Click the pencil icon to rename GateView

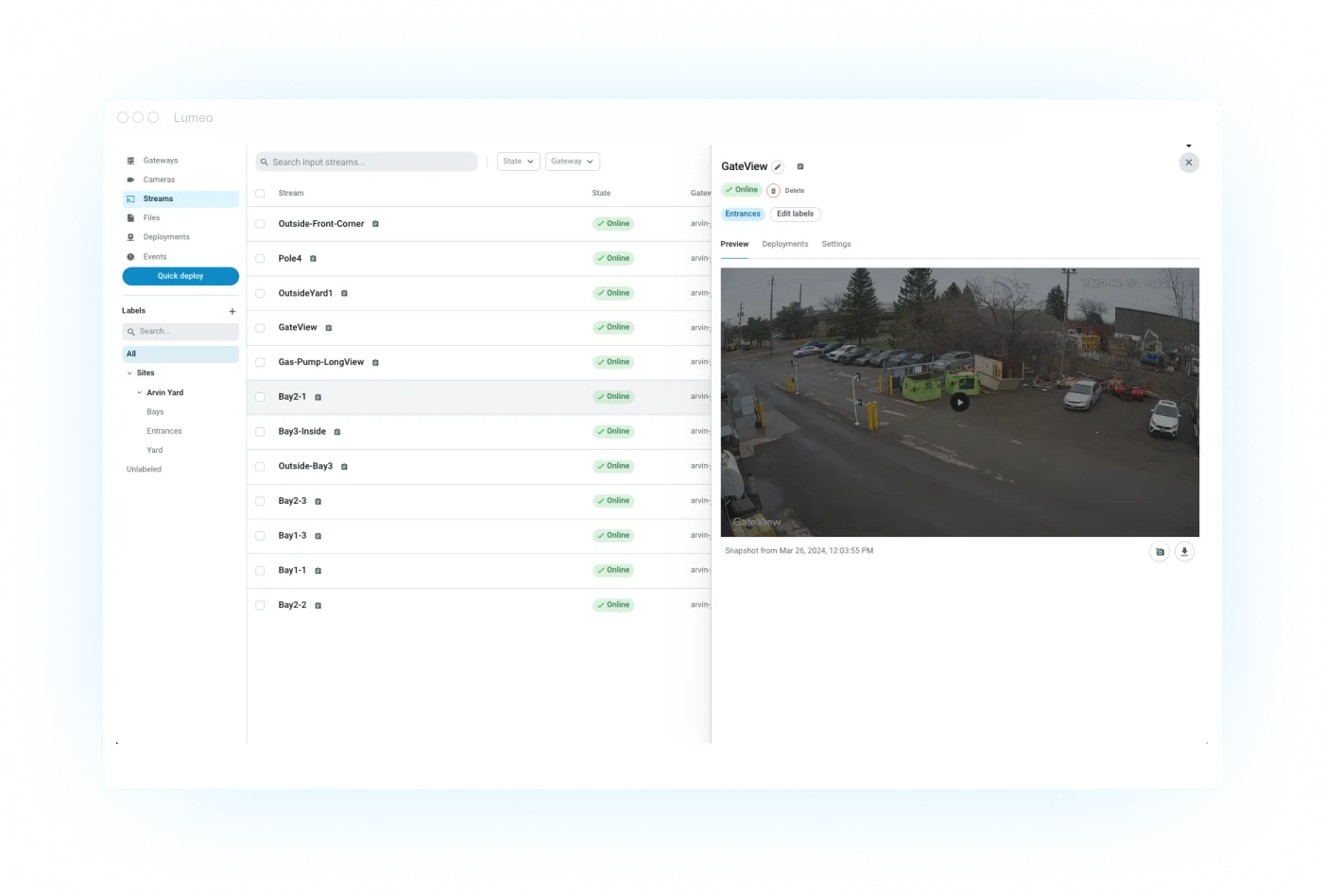click(x=777, y=166)
